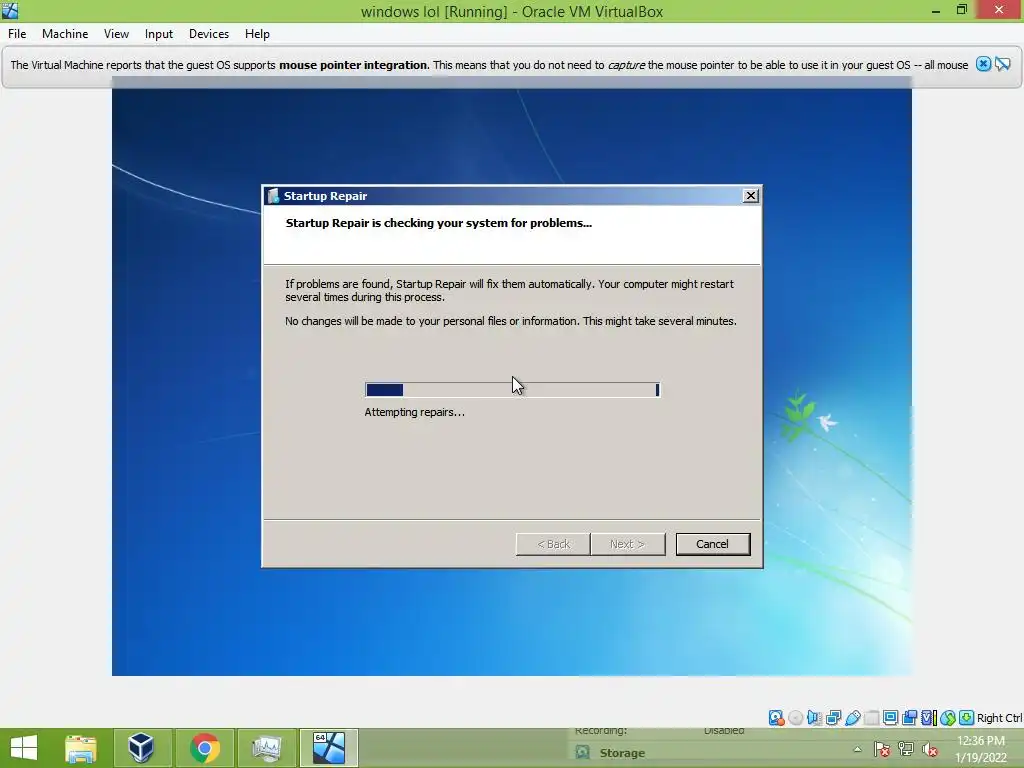This screenshot has height=768, width=1024.
Task: Click the Startup Repair progress bar
Action: tap(512, 390)
